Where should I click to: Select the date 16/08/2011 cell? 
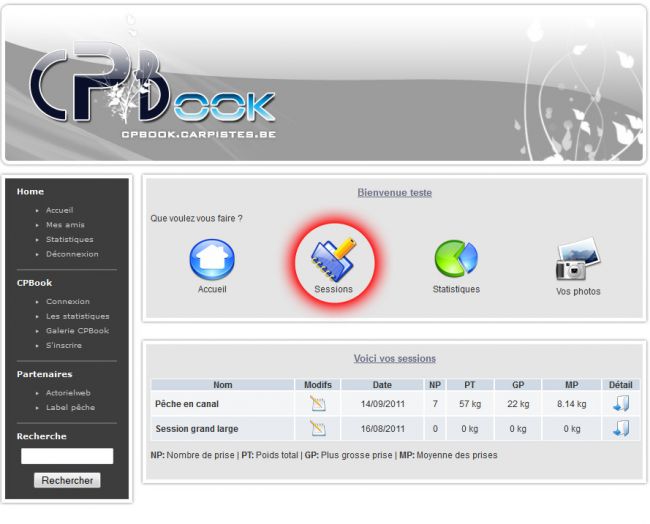pyautogui.click(x=382, y=429)
